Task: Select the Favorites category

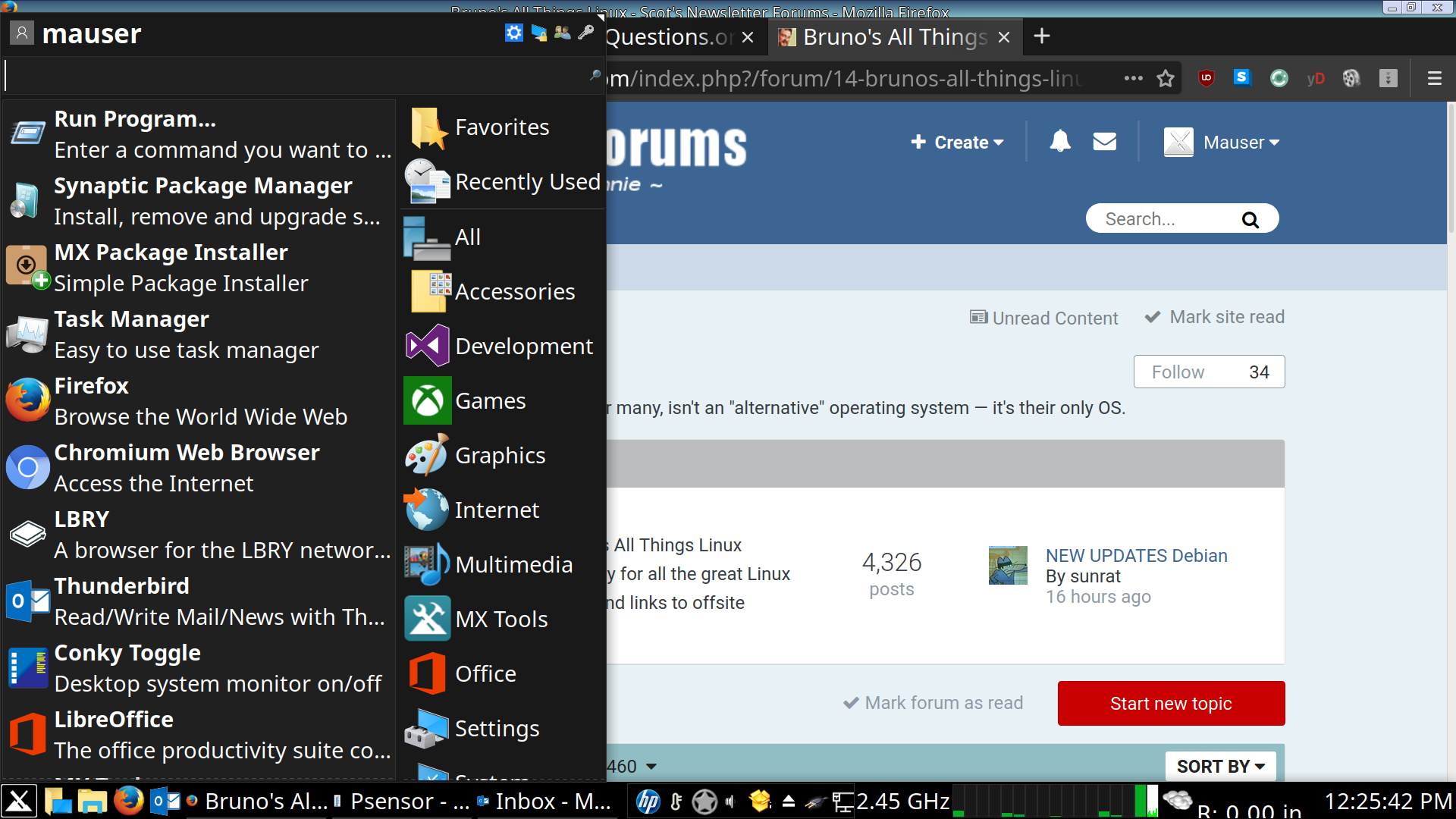Action: [502, 127]
